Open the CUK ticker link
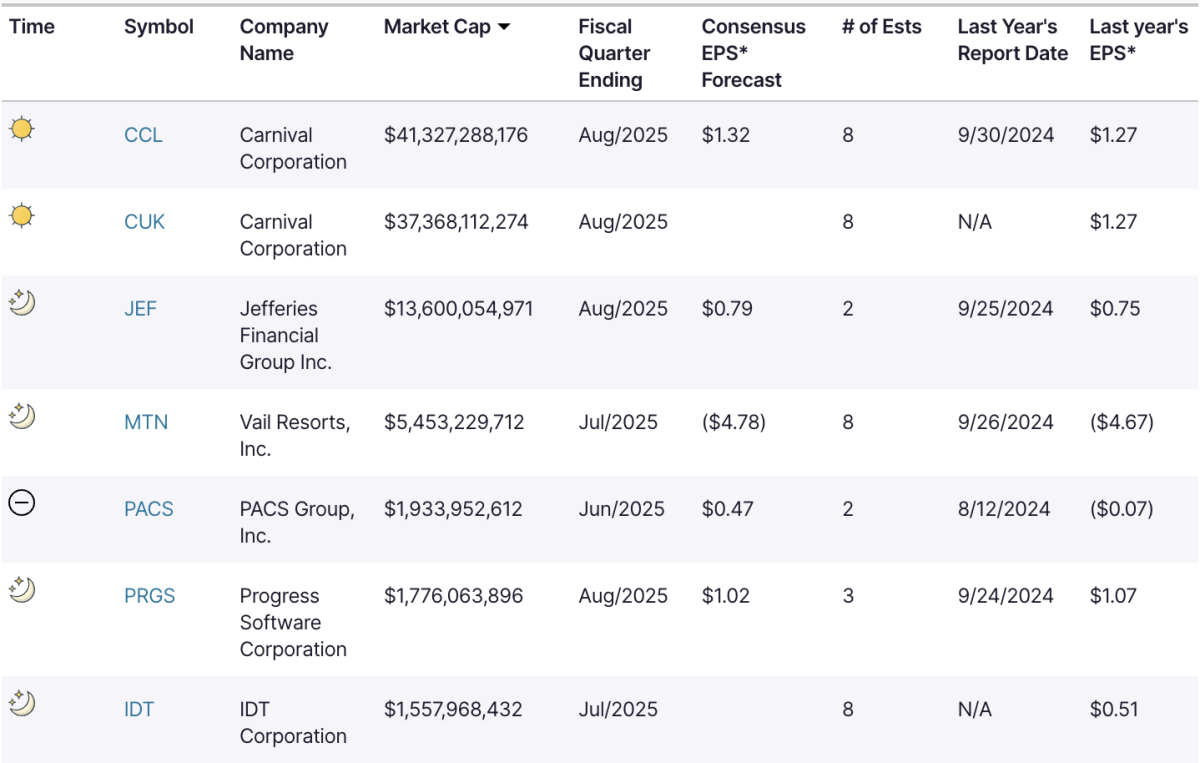Screen dimensions: 1200x763 click(144, 222)
